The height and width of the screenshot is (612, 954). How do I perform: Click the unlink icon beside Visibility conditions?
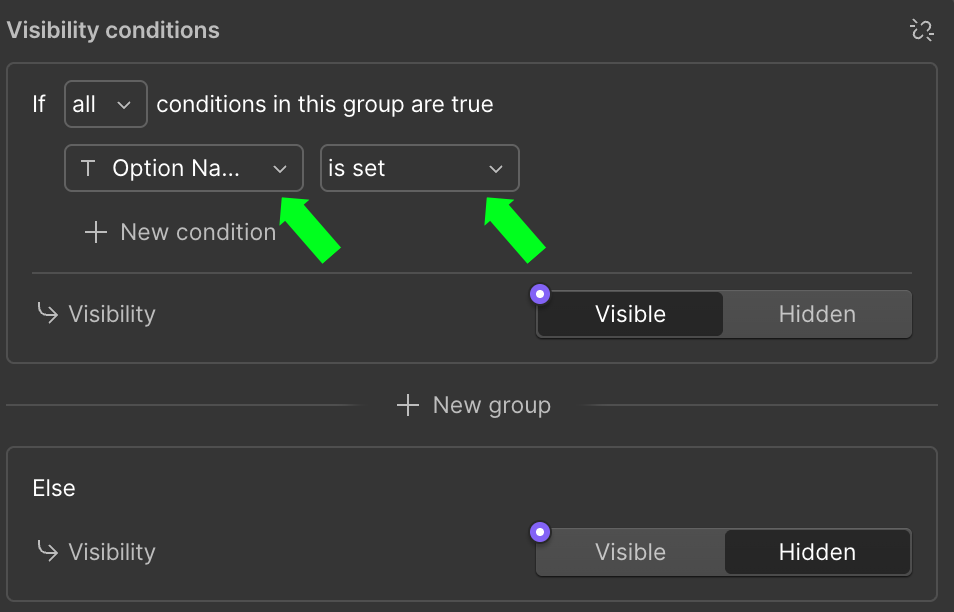[x=921, y=30]
